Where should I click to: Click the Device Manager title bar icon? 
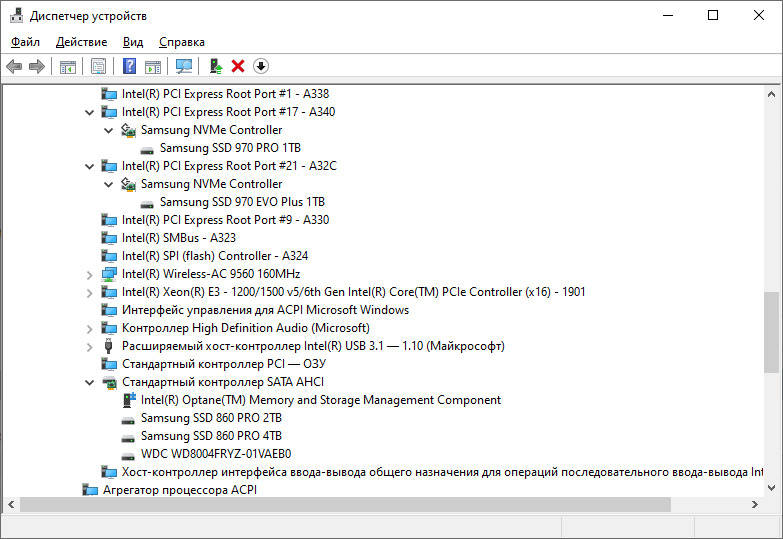tap(16, 15)
